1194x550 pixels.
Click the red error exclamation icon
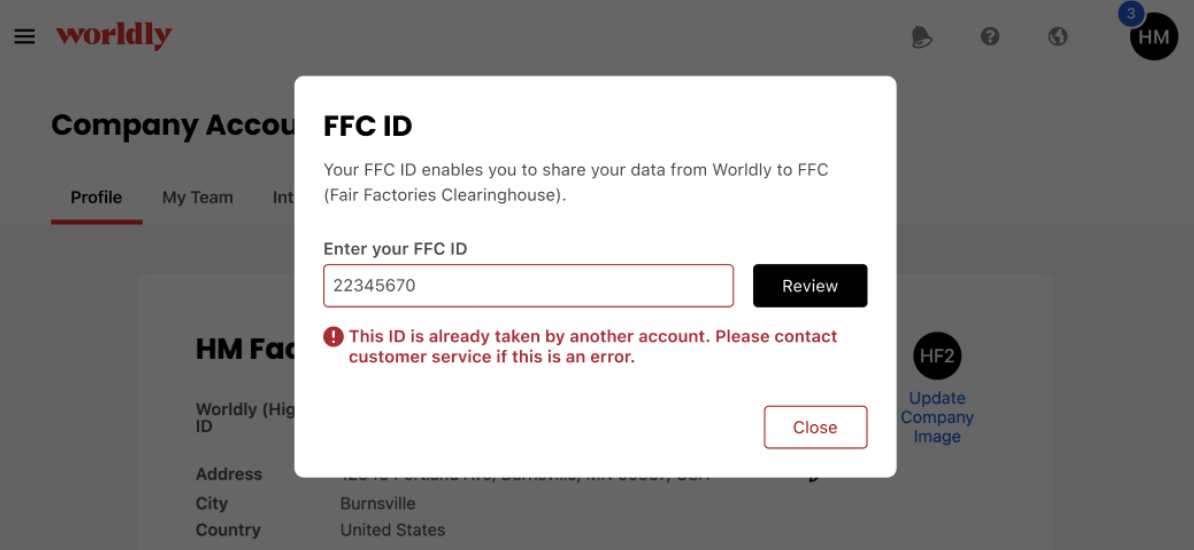(x=334, y=337)
